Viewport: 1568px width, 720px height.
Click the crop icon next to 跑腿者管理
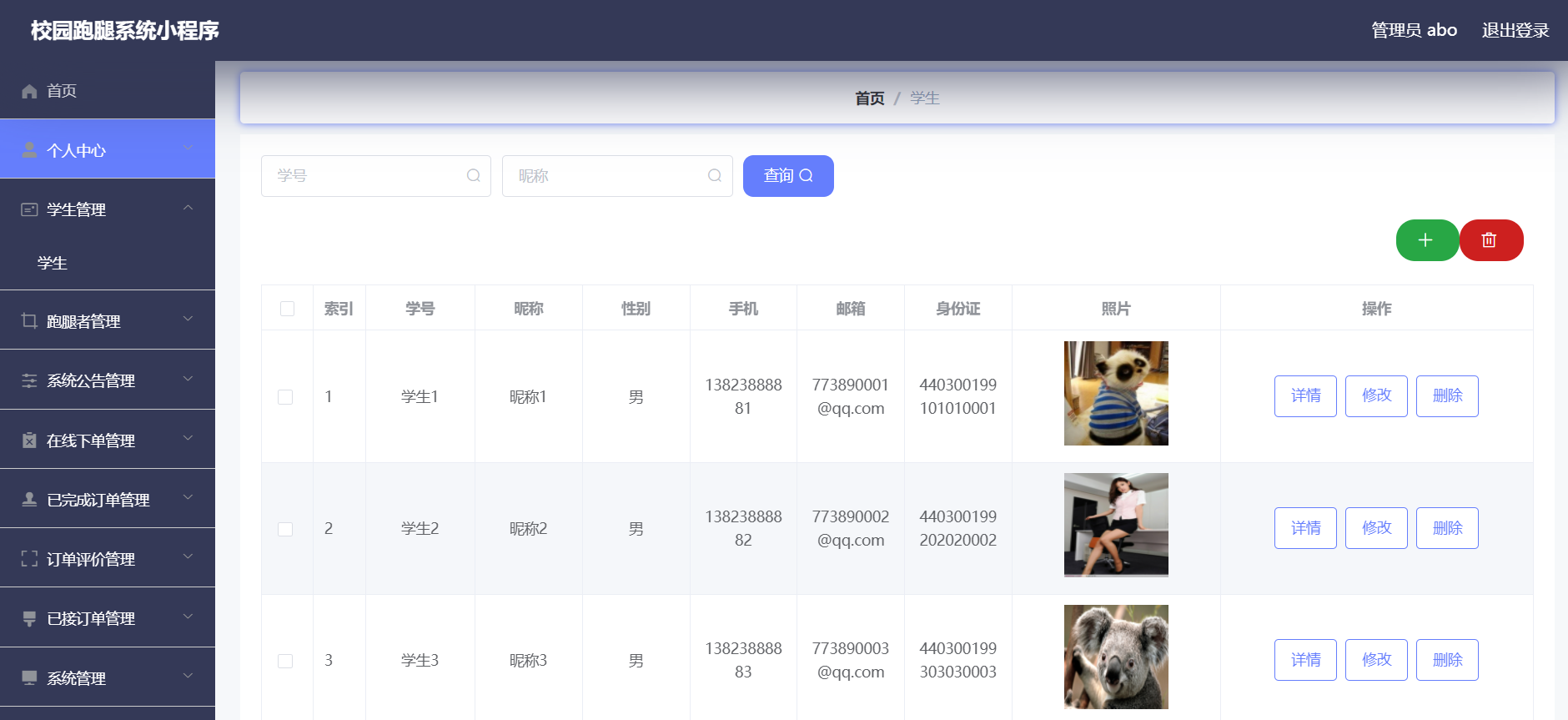29,321
